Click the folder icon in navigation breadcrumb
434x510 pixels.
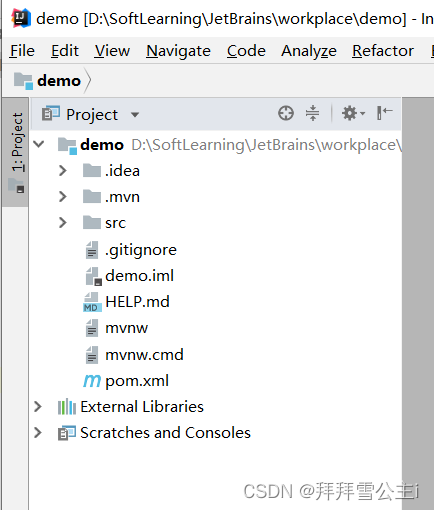[x=23, y=81]
